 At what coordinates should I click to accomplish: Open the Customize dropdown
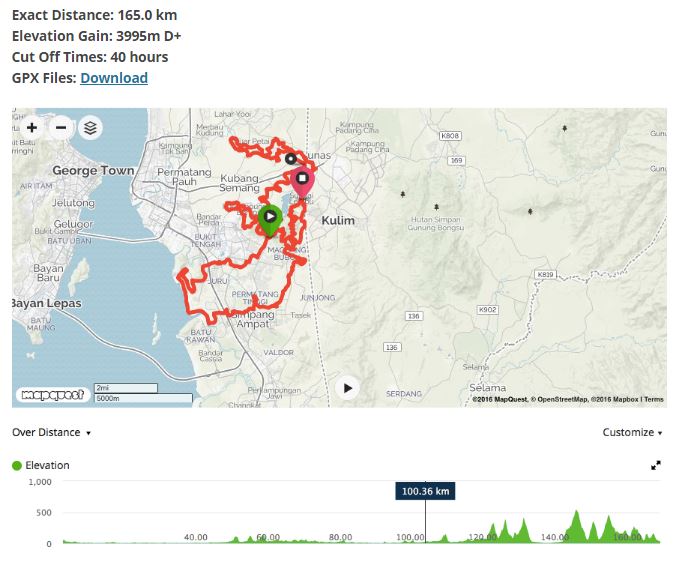tap(632, 432)
